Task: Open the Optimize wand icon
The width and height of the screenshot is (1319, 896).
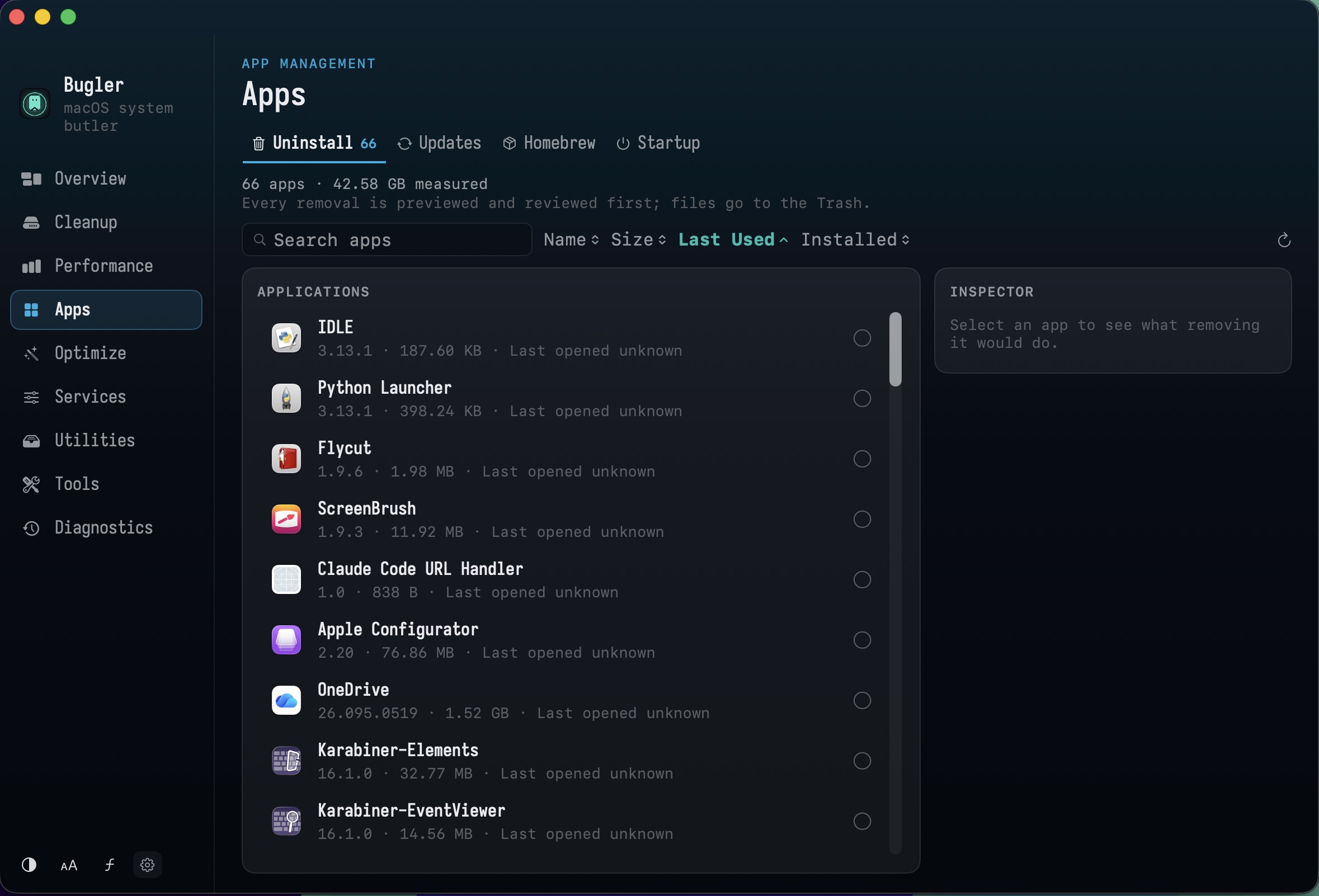Action: [31, 353]
